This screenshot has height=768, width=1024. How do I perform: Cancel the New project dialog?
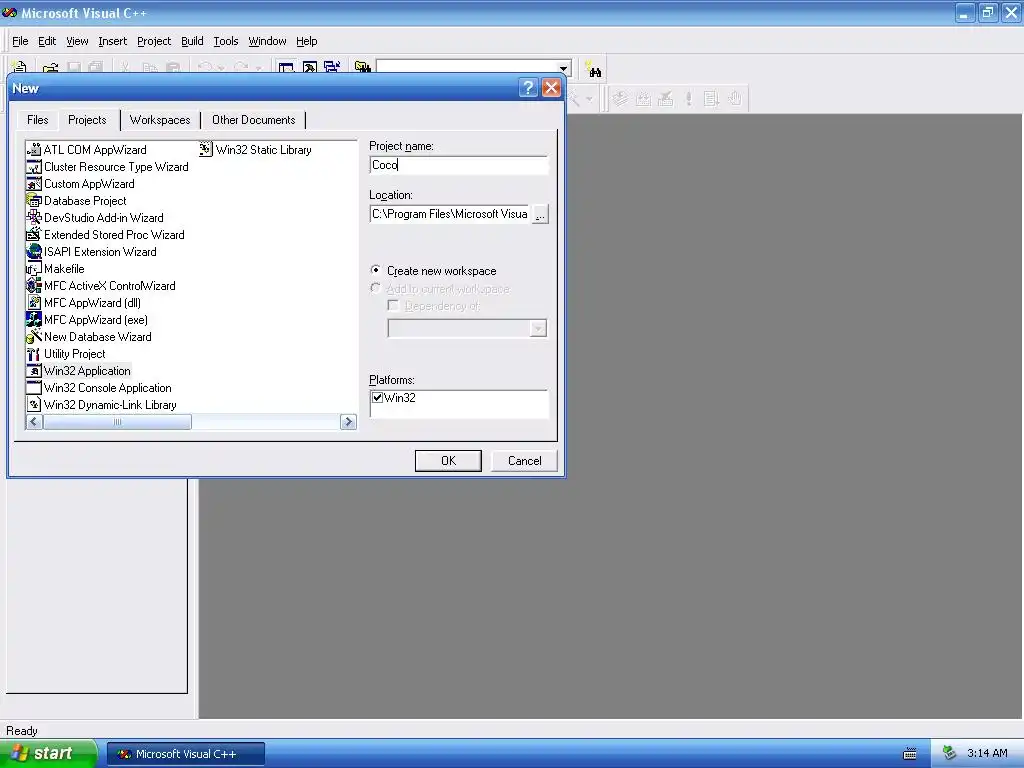[524, 460]
